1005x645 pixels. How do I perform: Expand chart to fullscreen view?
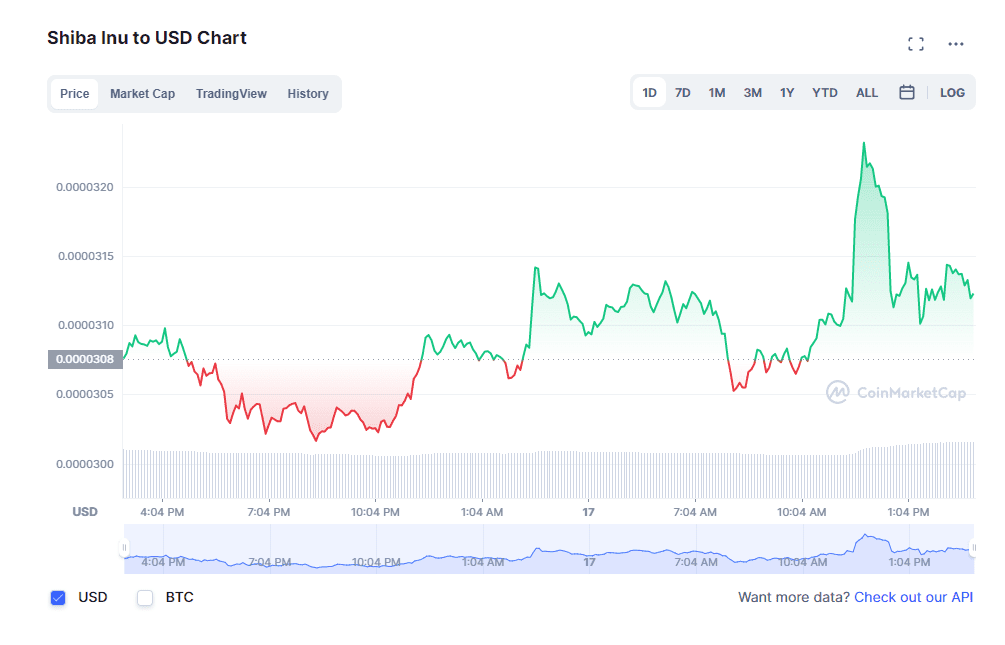(915, 44)
